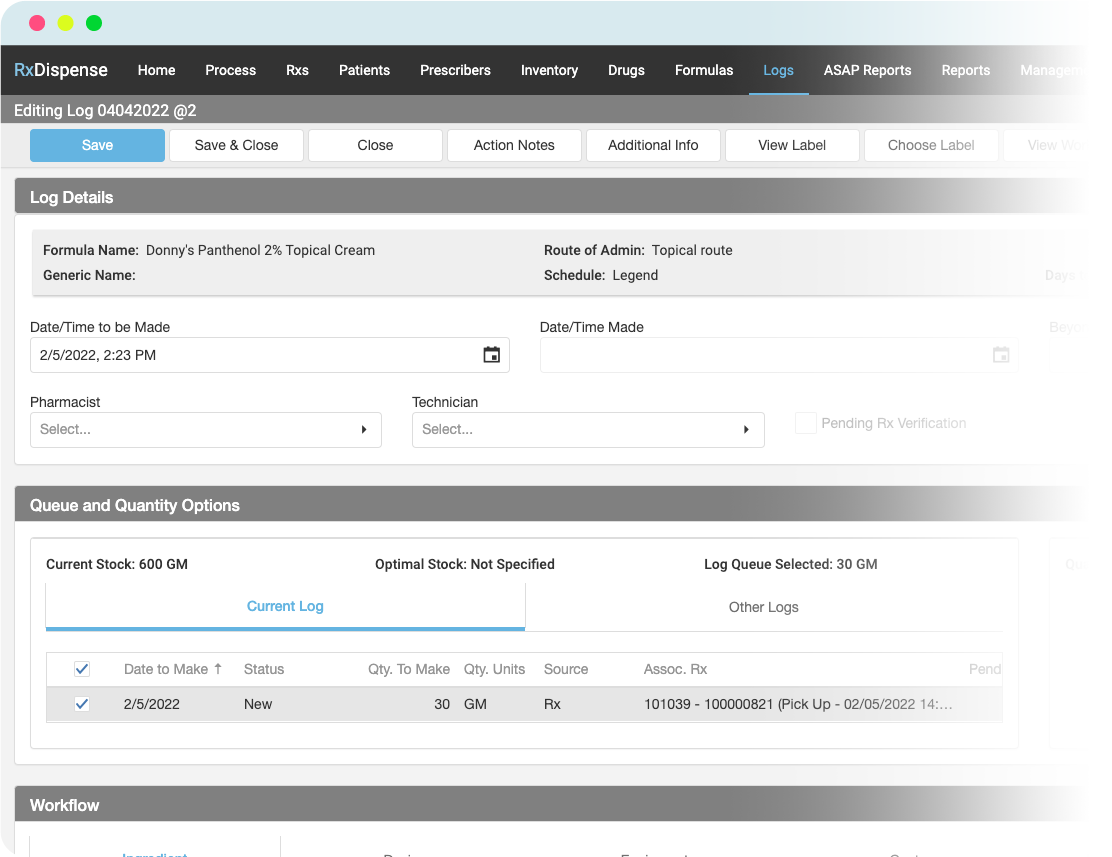Click Editing Log 04042022 @2 title

click(x=105, y=111)
